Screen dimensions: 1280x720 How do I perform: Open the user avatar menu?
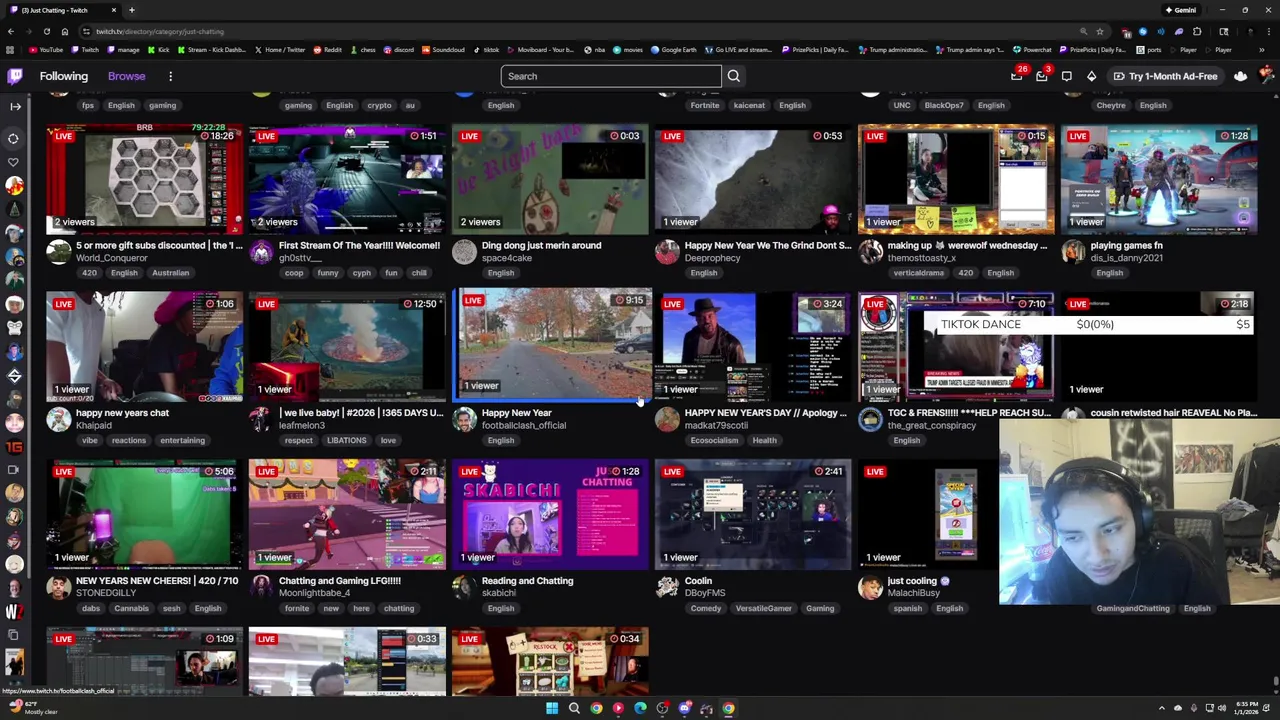click(1267, 76)
